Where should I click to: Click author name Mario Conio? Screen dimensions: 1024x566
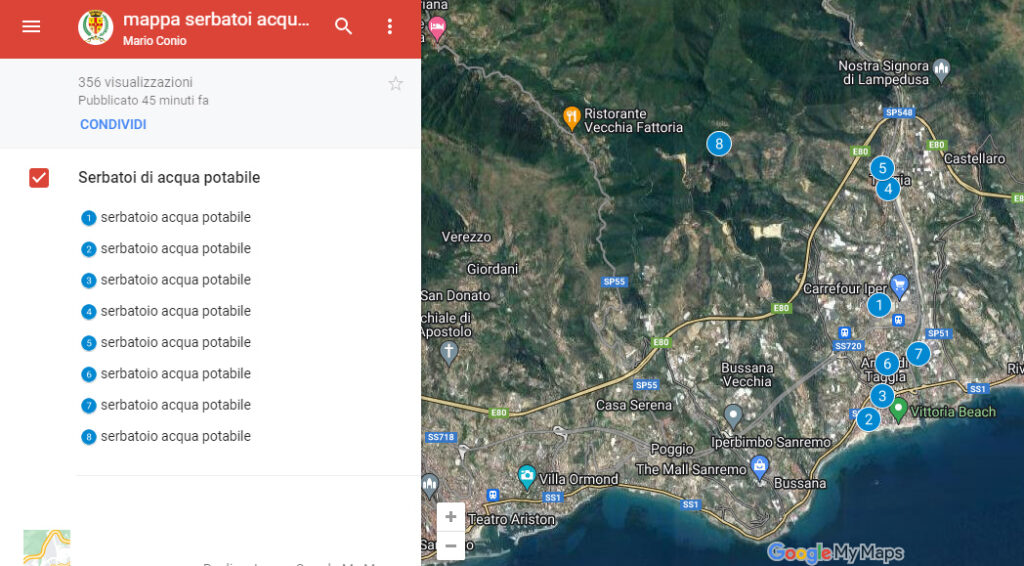click(x=155, y=40)
